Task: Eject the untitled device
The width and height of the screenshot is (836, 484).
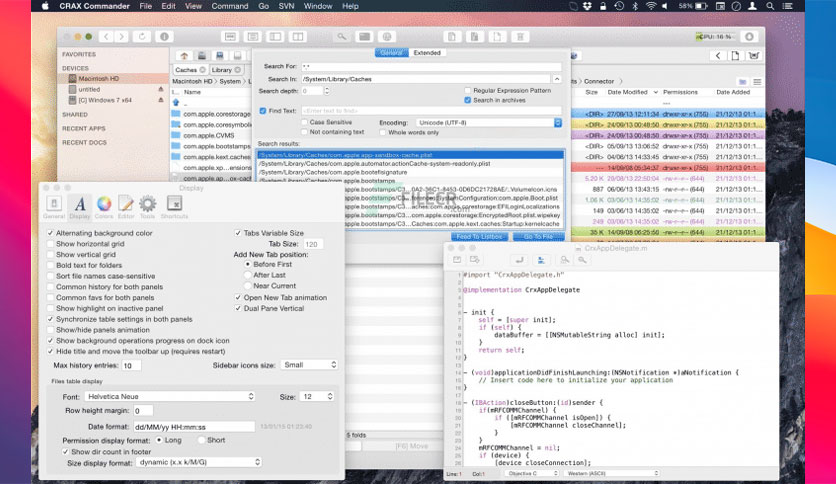Action: click(160, 89)
